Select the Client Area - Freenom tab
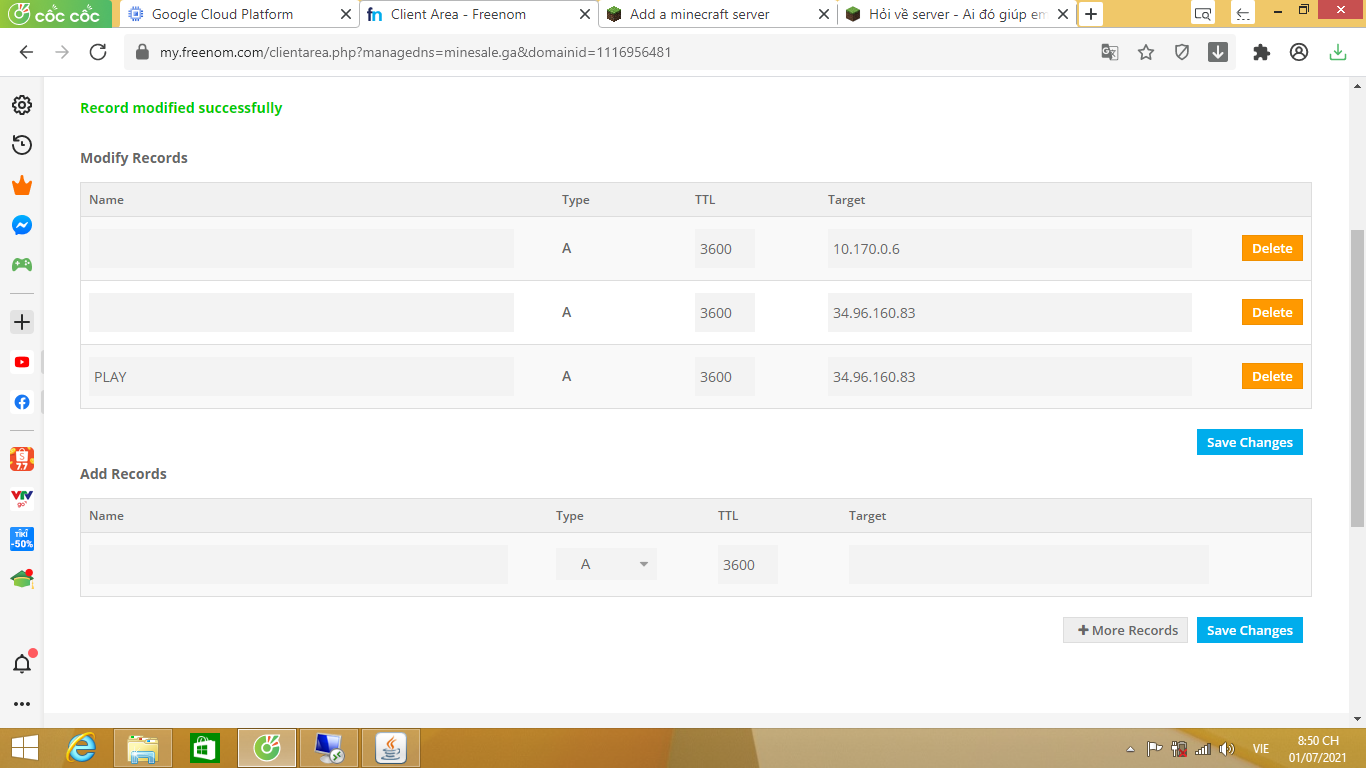Screen dimensions: 1366x768 pos(458,14)
